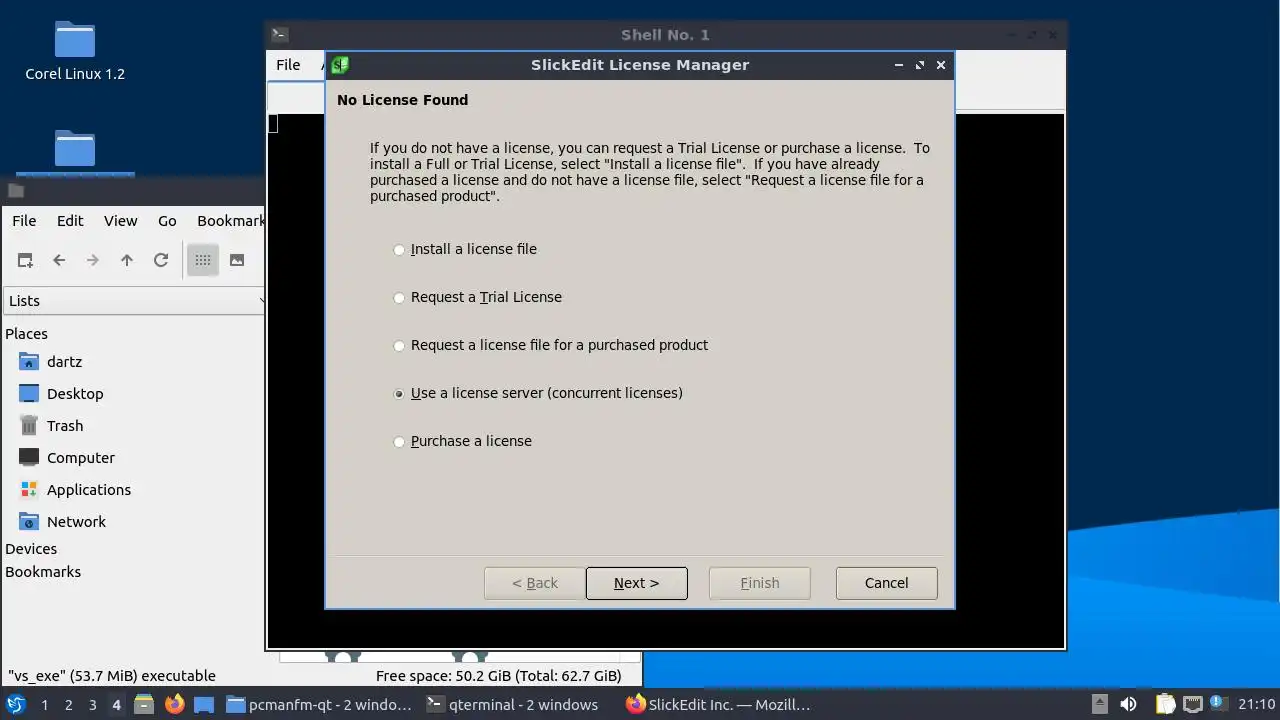This screenshot has width=1280, height=720.
Task: Open the File menu in the file manager
Action: [24, 221]
